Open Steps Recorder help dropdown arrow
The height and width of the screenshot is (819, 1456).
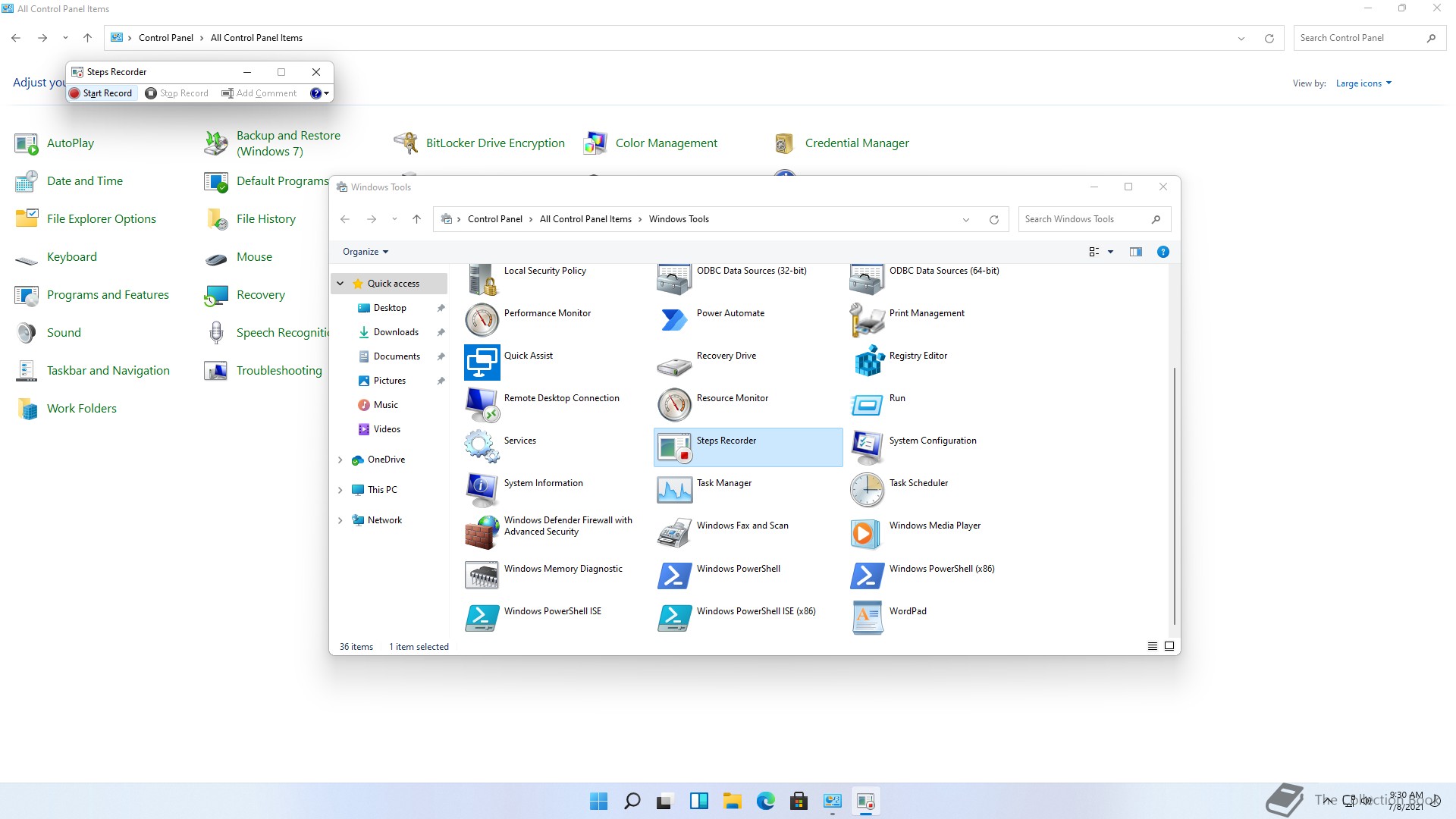tap(327, 93)
